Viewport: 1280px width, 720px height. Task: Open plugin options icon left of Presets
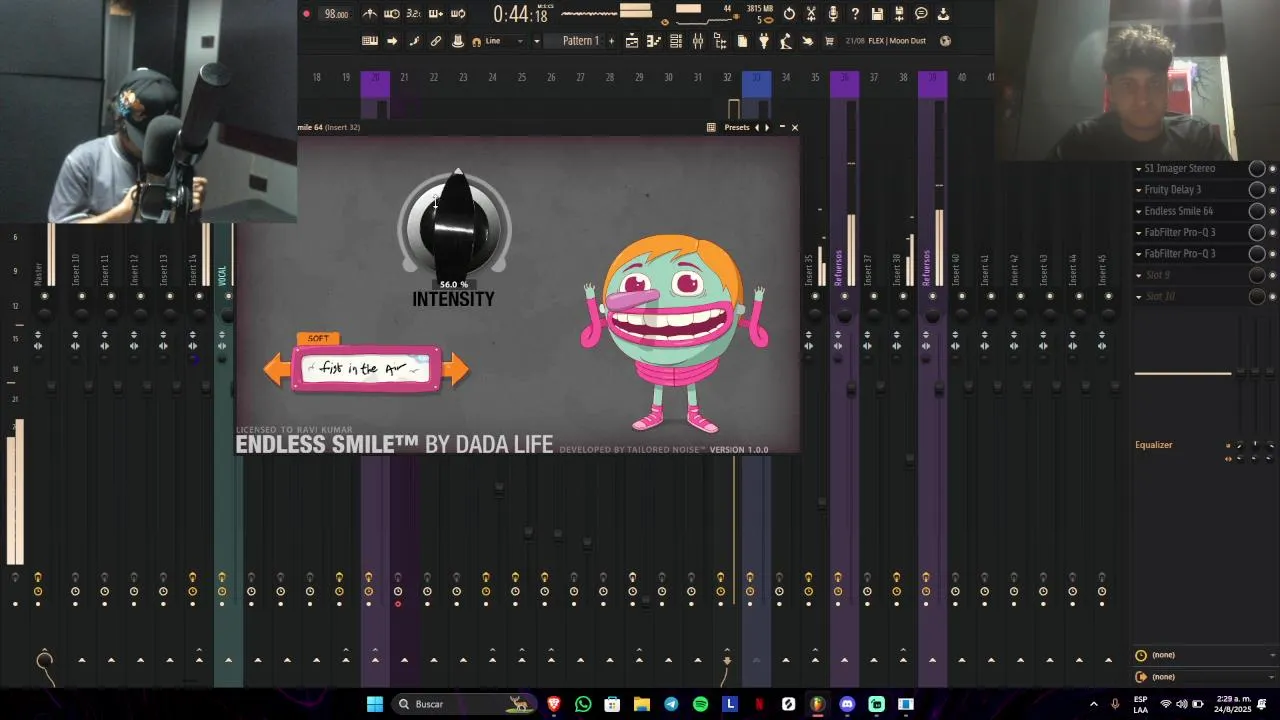(711, 127)
